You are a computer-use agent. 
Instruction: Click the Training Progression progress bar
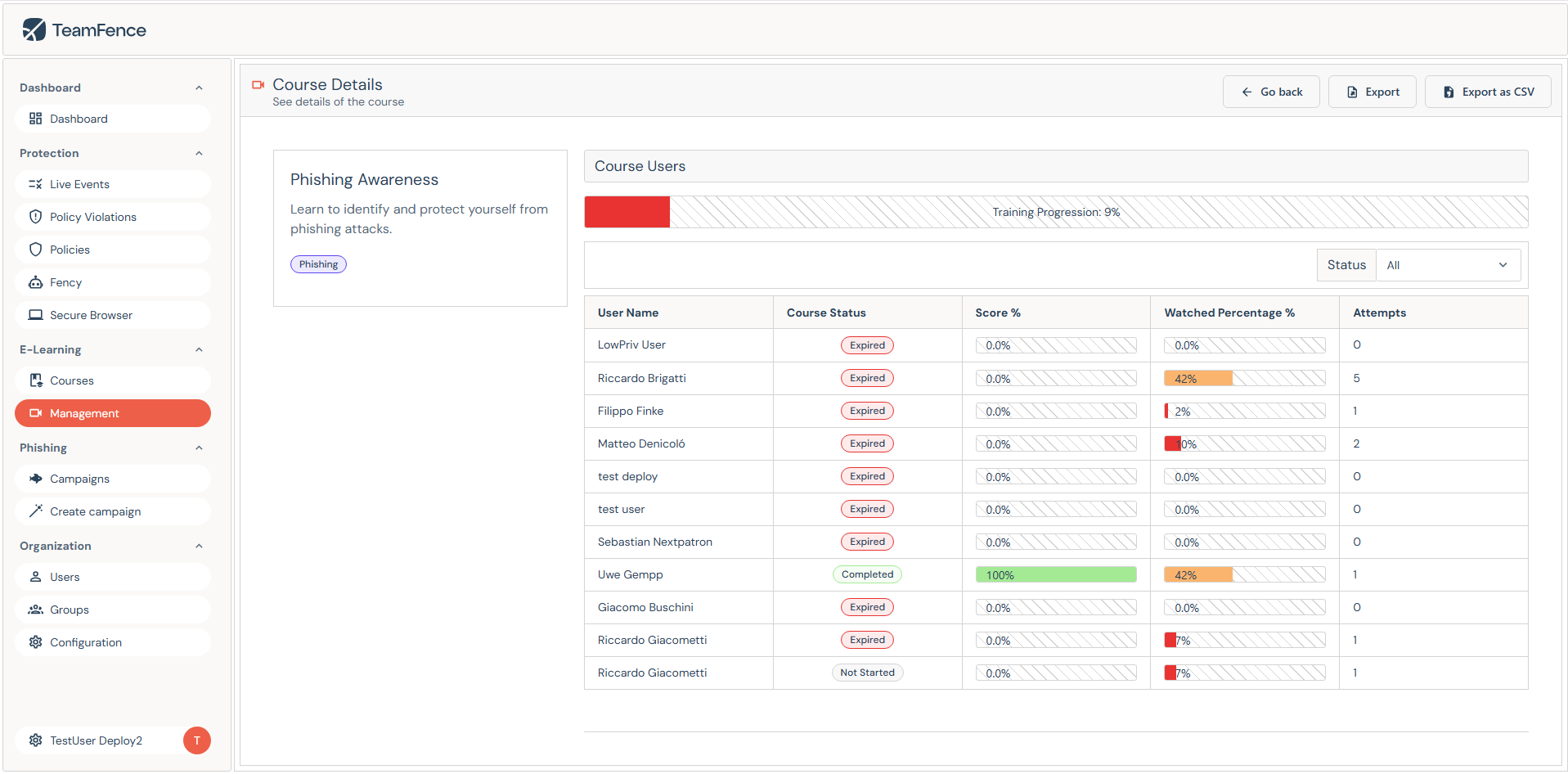tap(1056, 212)
